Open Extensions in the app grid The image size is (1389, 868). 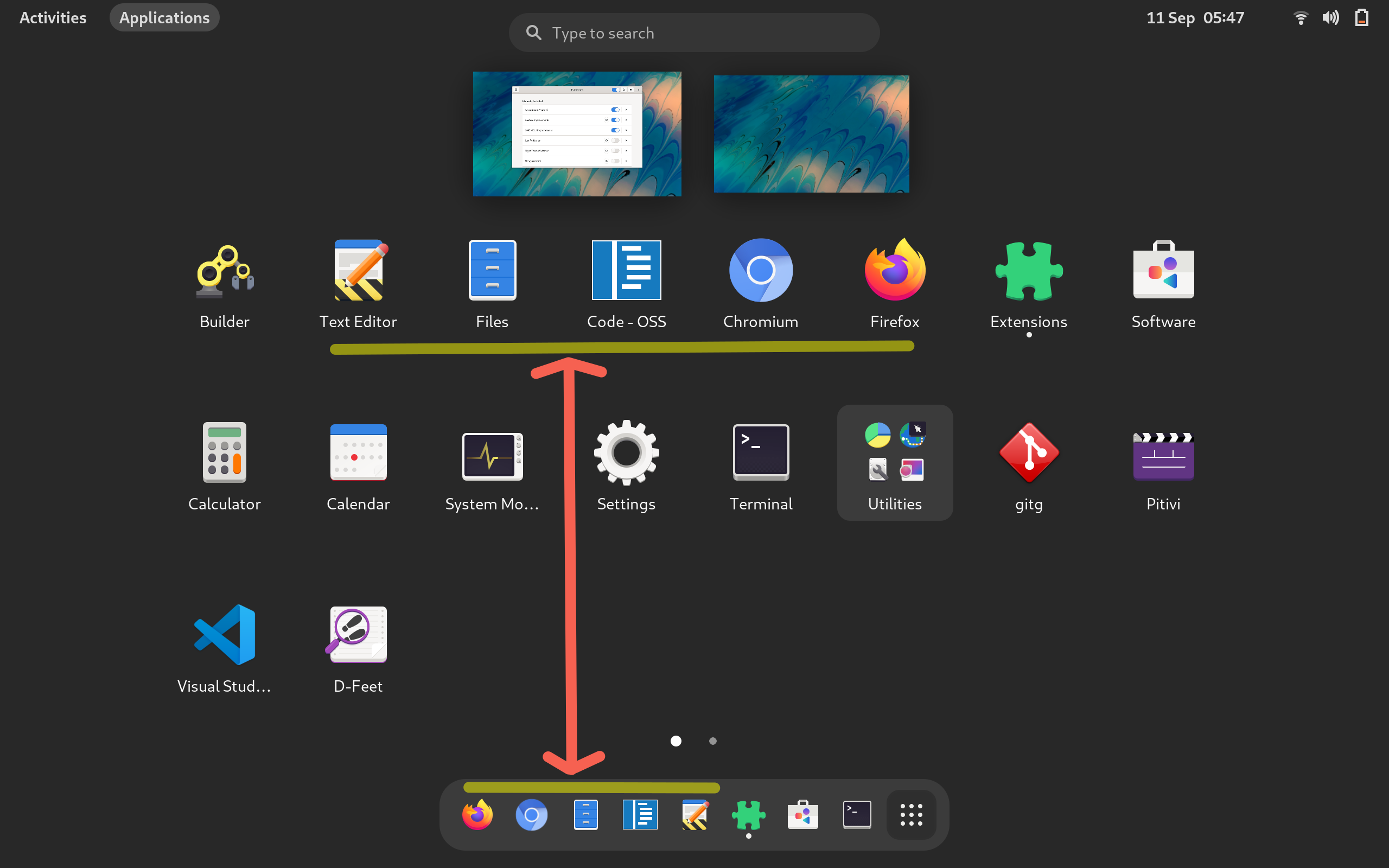pyautogui.click(x=1029, y=284)
